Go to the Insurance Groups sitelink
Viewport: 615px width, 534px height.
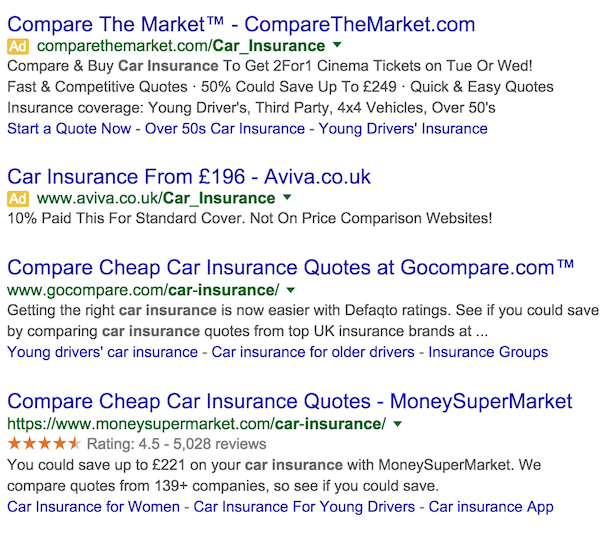click(488, 352)
